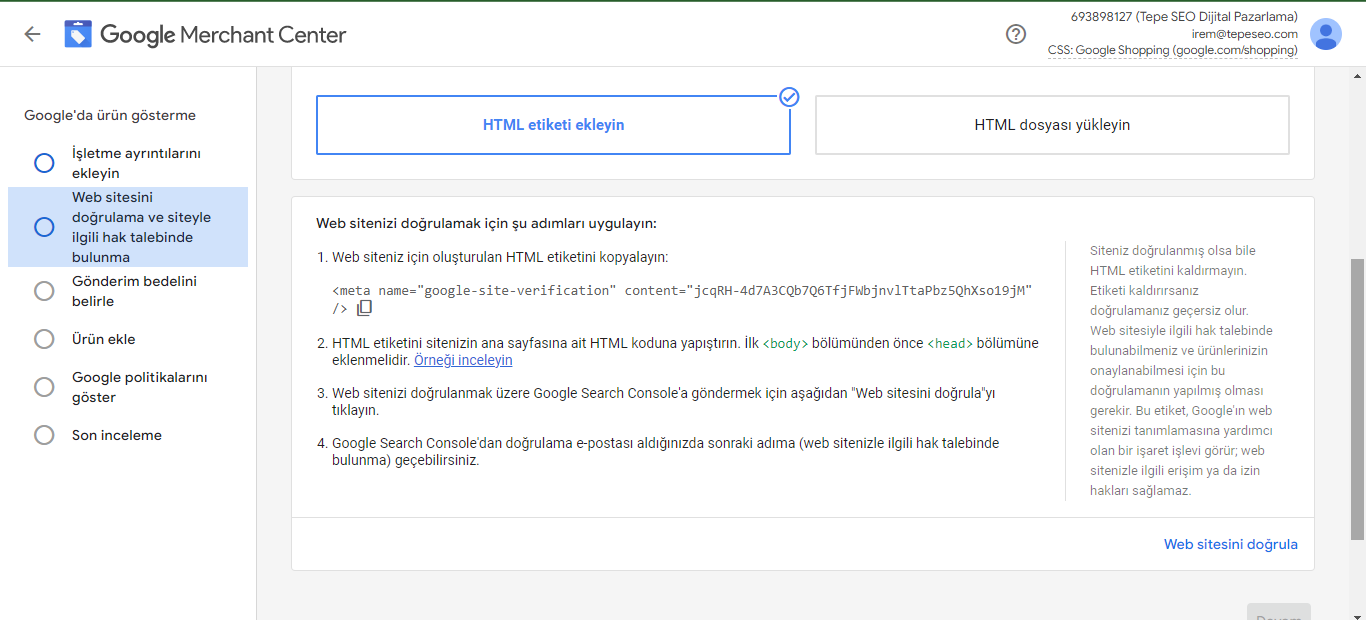Select the Son inceleme step circle
The image size is (1366, 620).
(x=44, y=435)
